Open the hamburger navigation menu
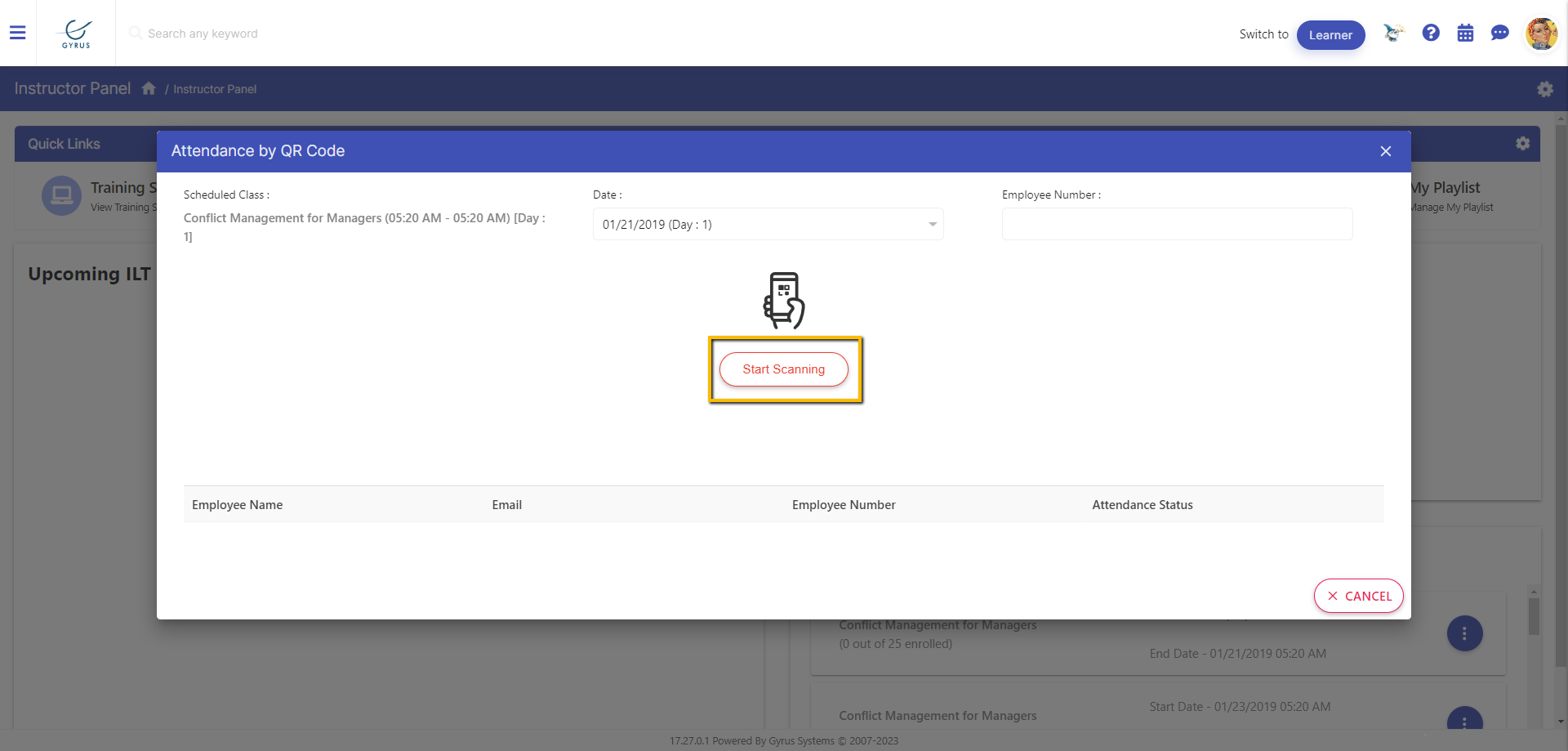Image resolution: width=1568 pixels, height=751 pixels. click(x=18, y=33)
